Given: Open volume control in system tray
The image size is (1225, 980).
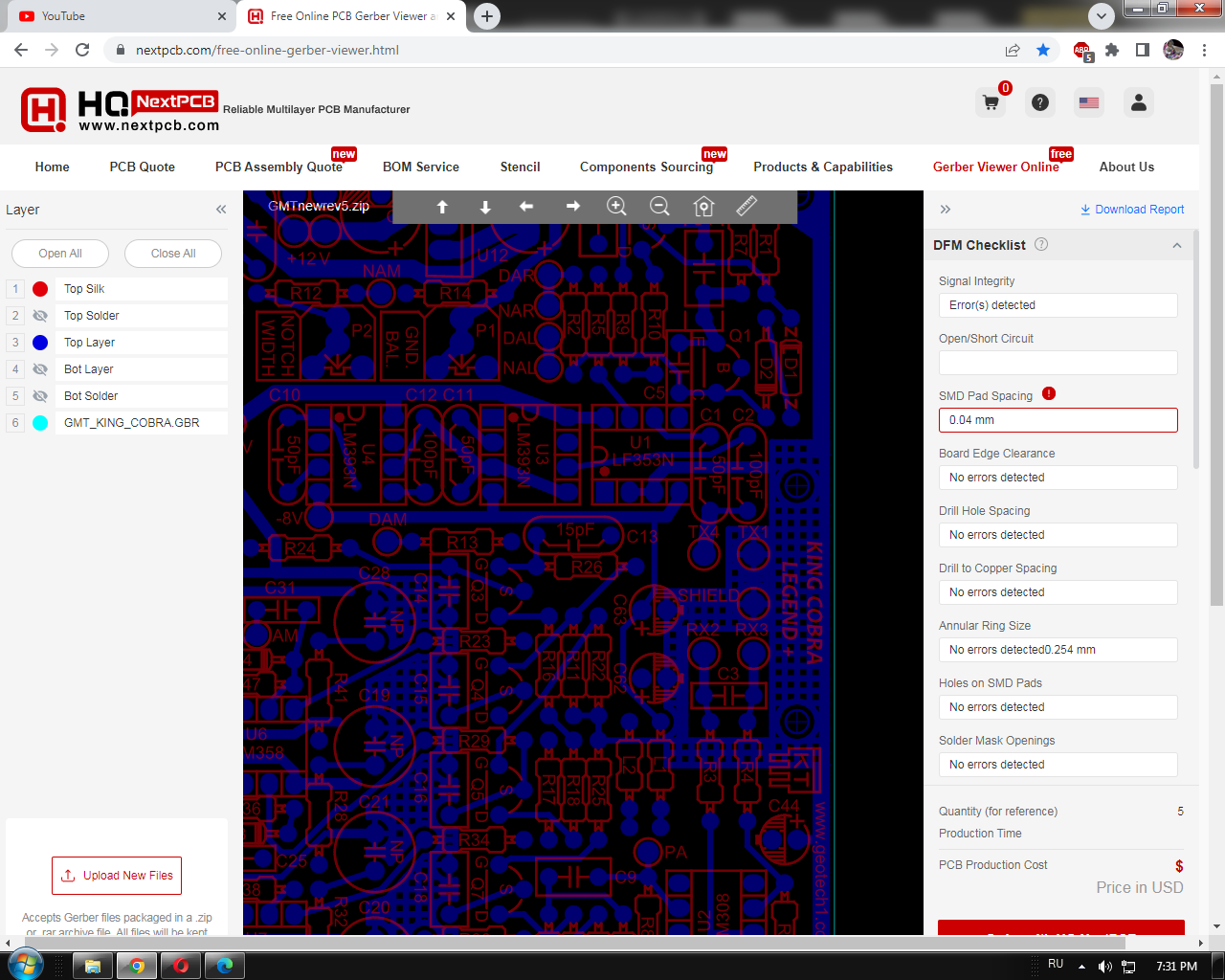Looking at the screenshot, I should tap(1104, 966).
